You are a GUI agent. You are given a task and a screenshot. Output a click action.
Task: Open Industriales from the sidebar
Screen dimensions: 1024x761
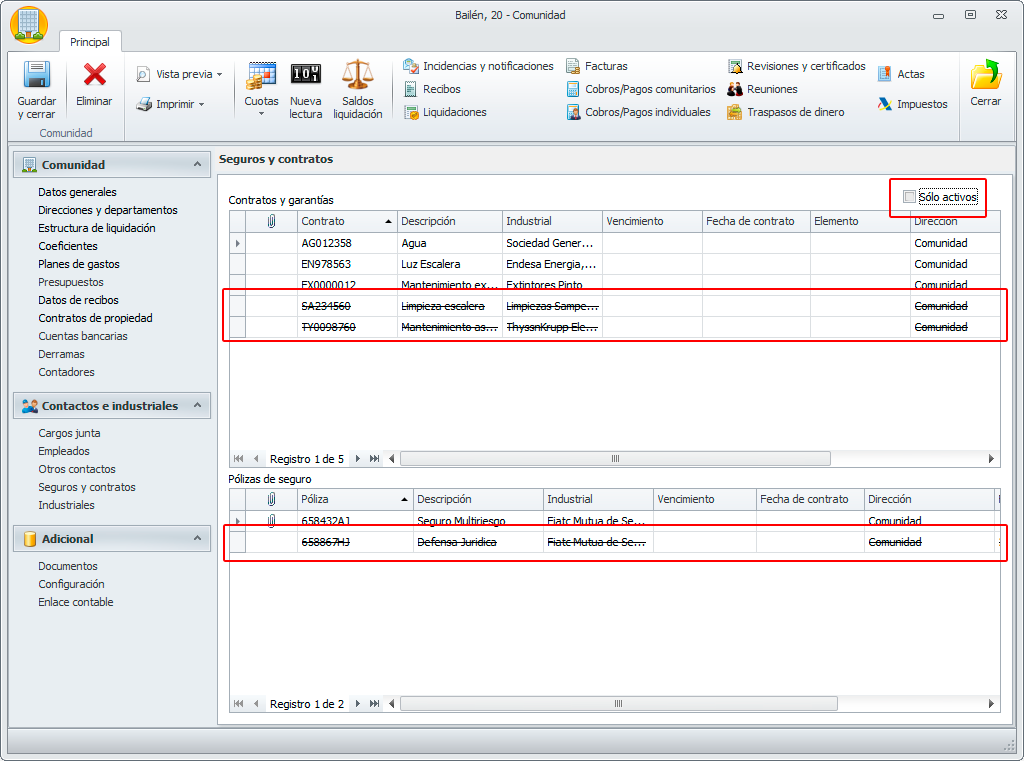66,505
